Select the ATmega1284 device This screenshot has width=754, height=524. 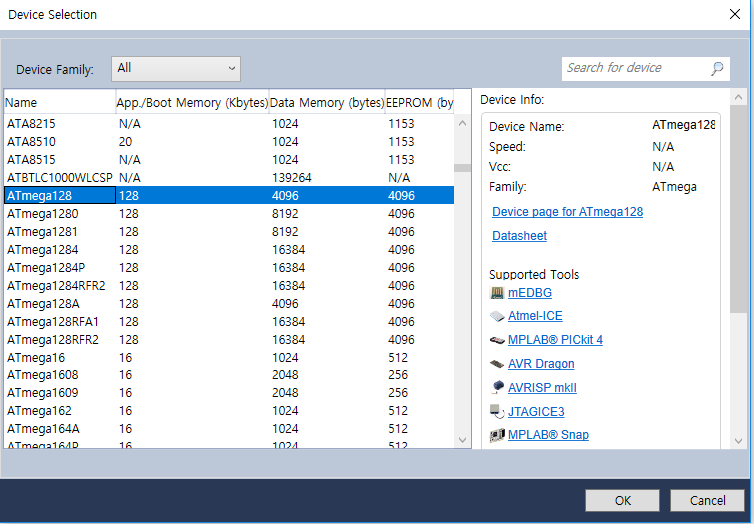[x=229, y=250]
